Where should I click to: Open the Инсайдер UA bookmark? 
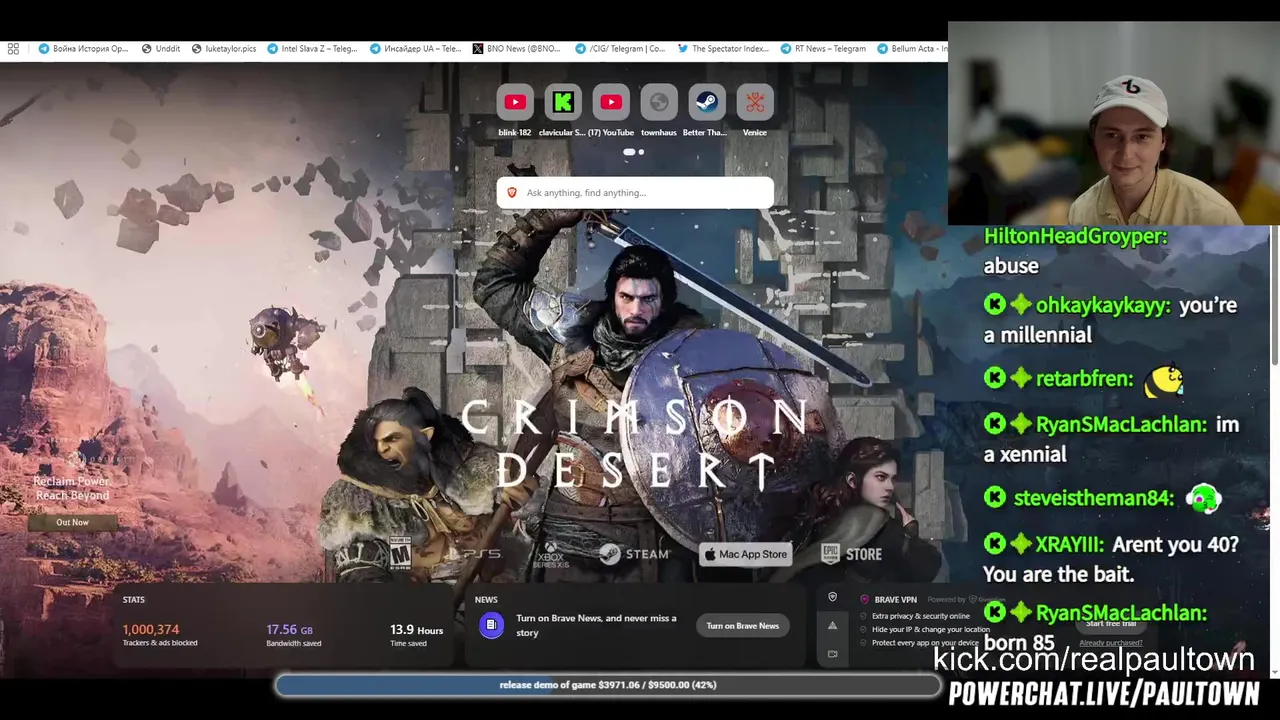[416, 48]
